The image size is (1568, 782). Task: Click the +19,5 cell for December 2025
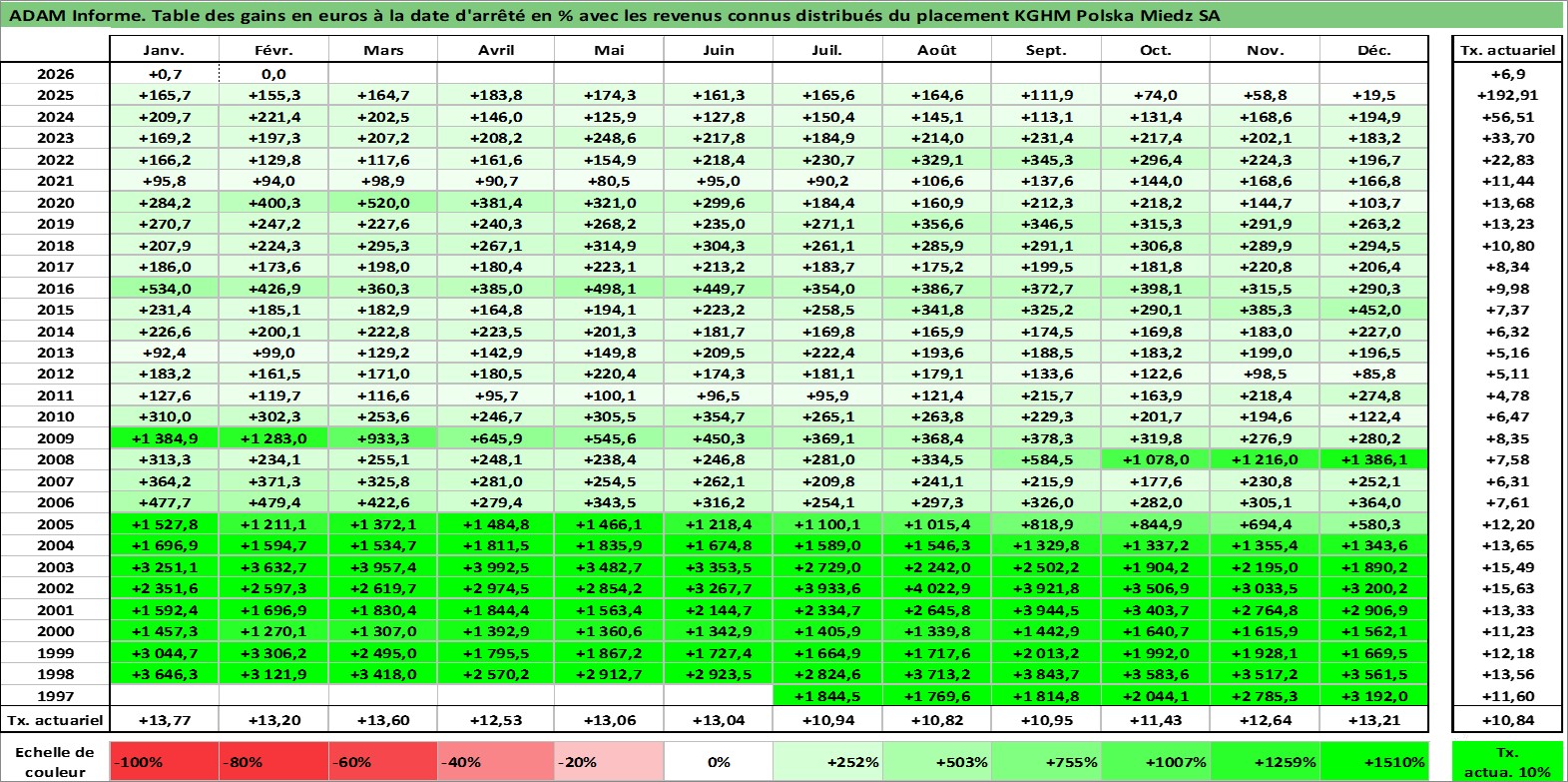(x=1374, y=95)
